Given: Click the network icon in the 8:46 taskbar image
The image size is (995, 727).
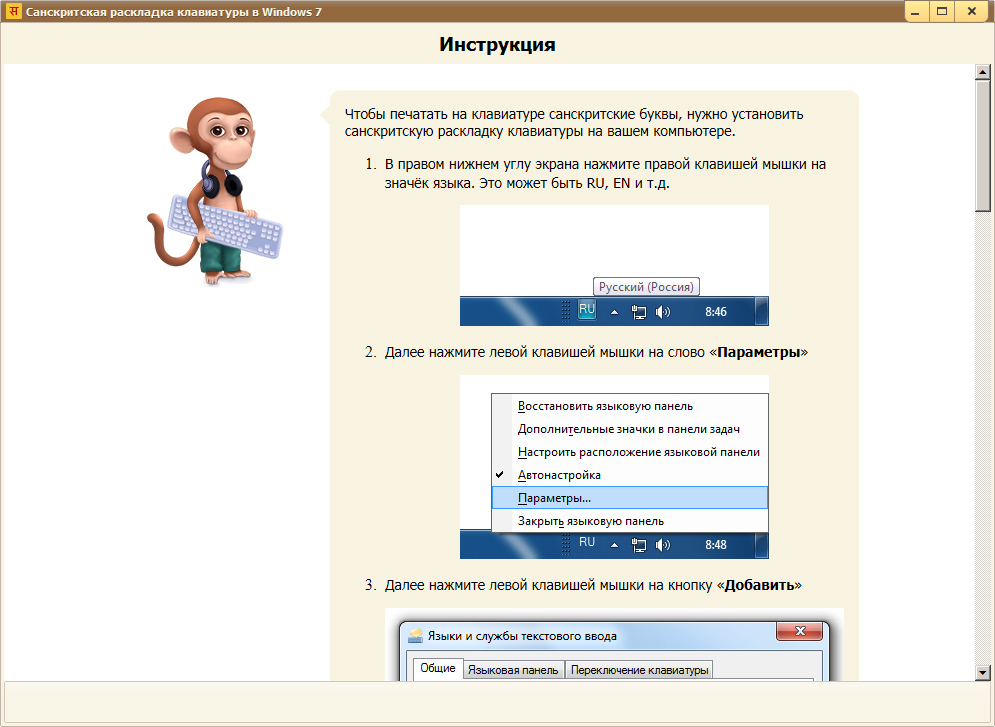Looking at the screenshot, I should [x=639, y=312].
